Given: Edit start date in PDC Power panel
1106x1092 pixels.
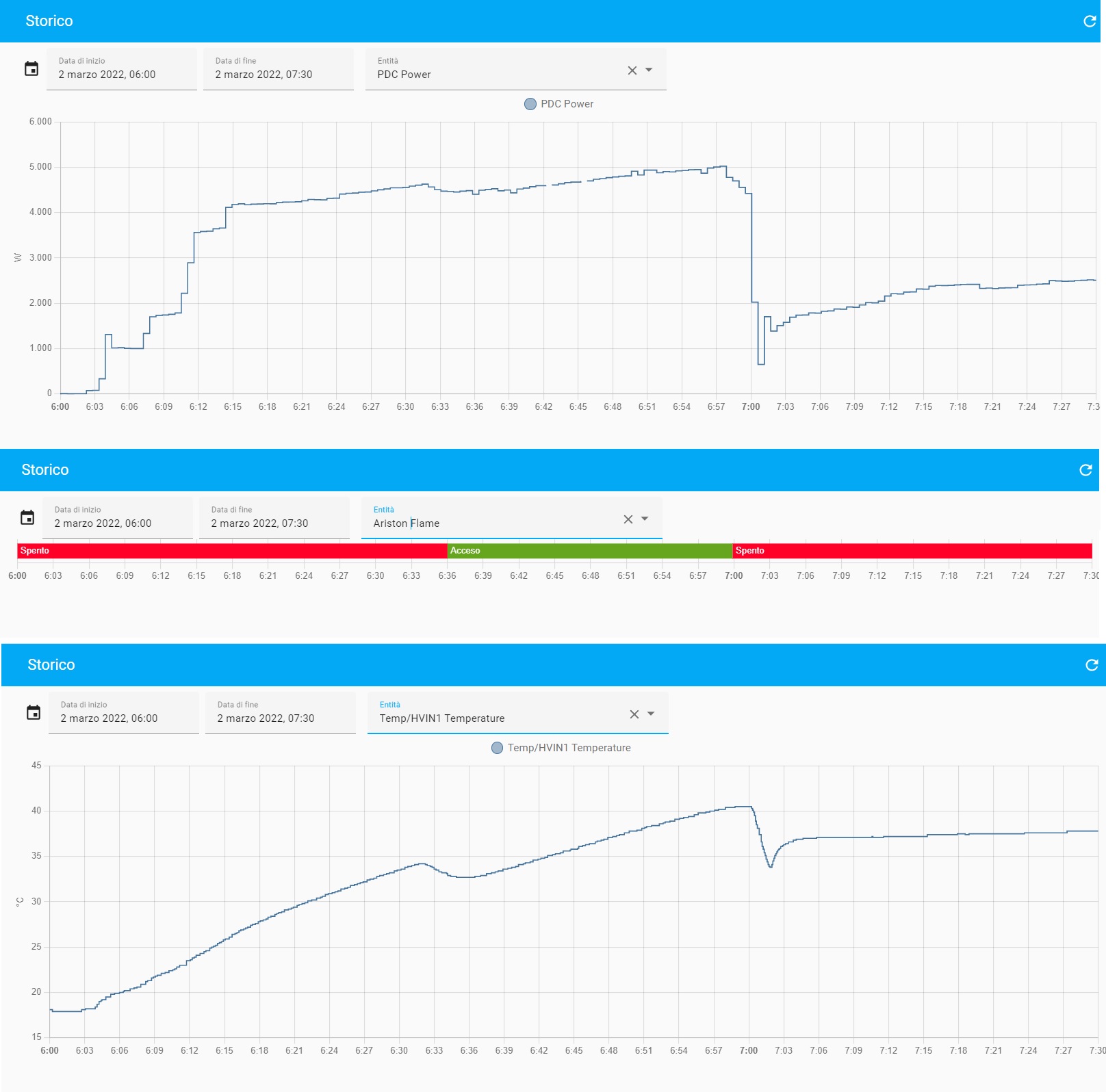Looking at the screenshot, I should [x=122, y=68].
